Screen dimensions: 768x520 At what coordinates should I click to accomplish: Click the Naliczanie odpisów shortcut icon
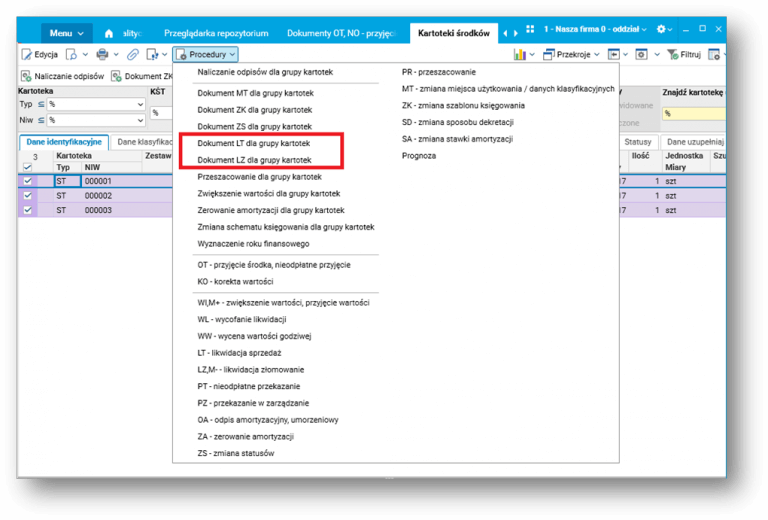pos(26,76)
